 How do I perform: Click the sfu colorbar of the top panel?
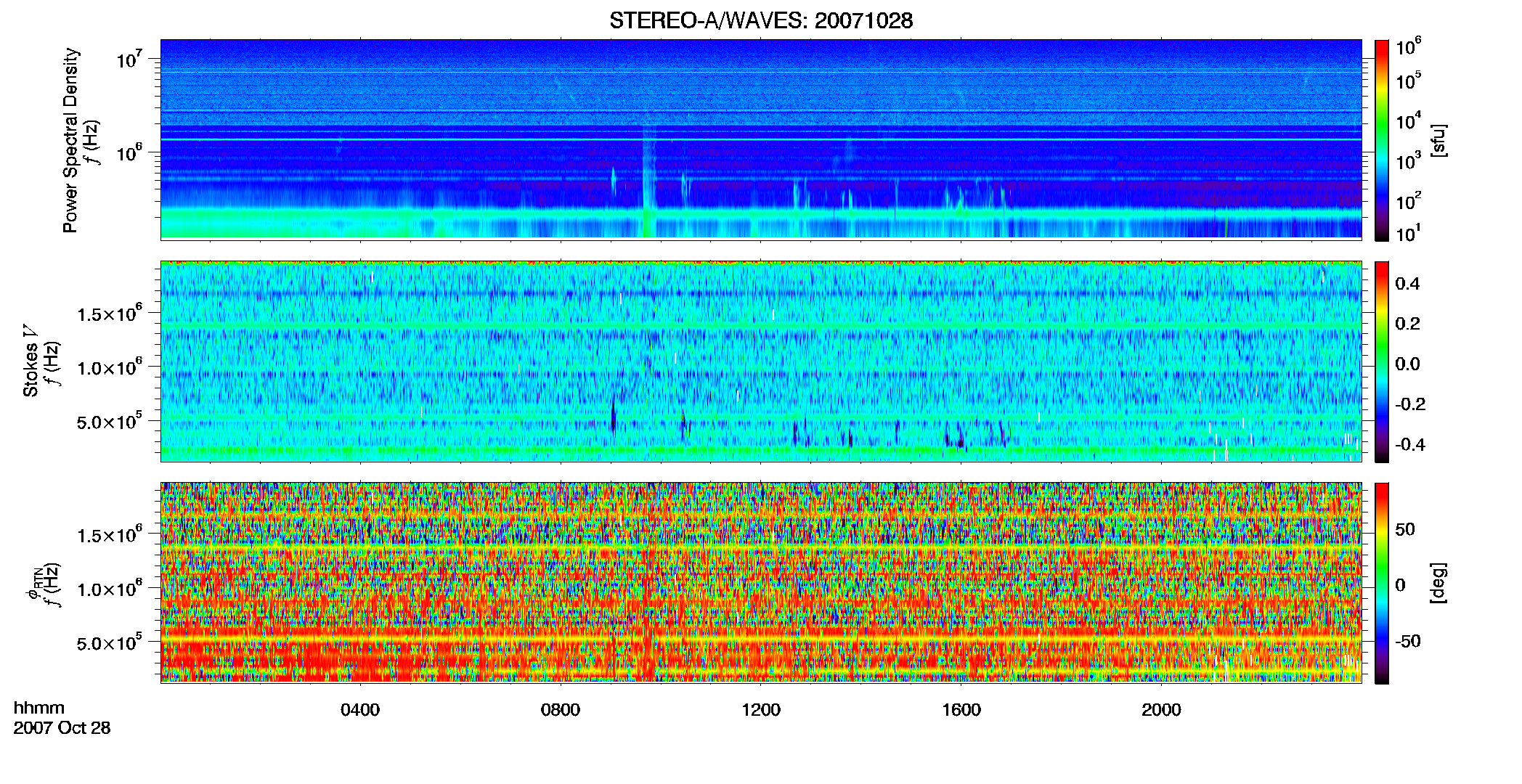pos(1382,140)
